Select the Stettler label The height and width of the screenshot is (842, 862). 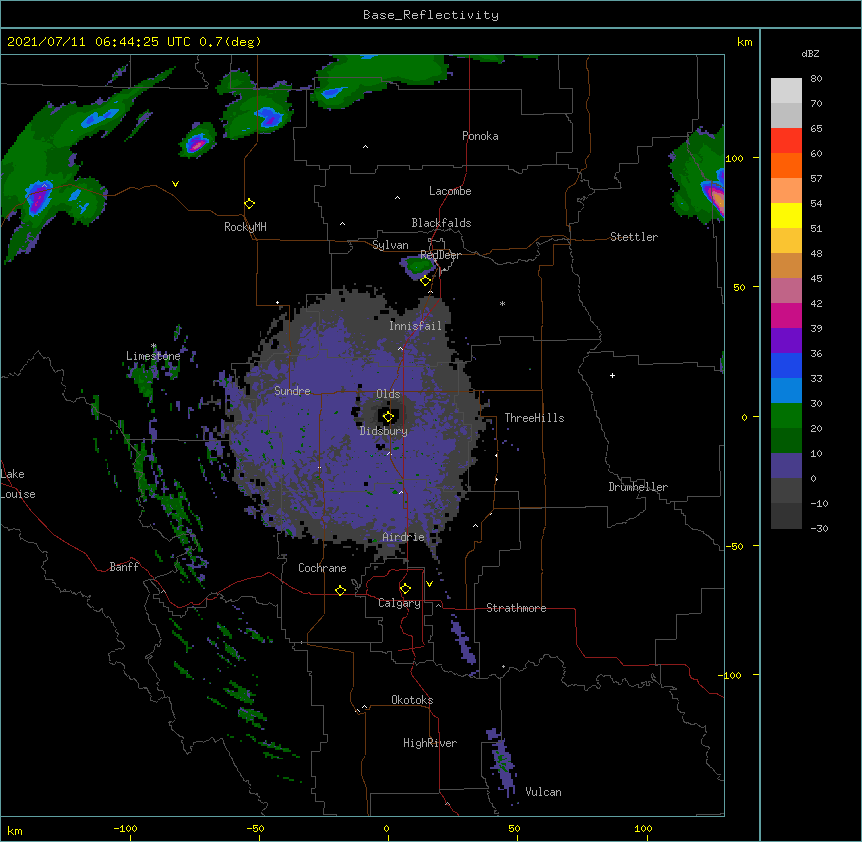(x=633, y=237)
